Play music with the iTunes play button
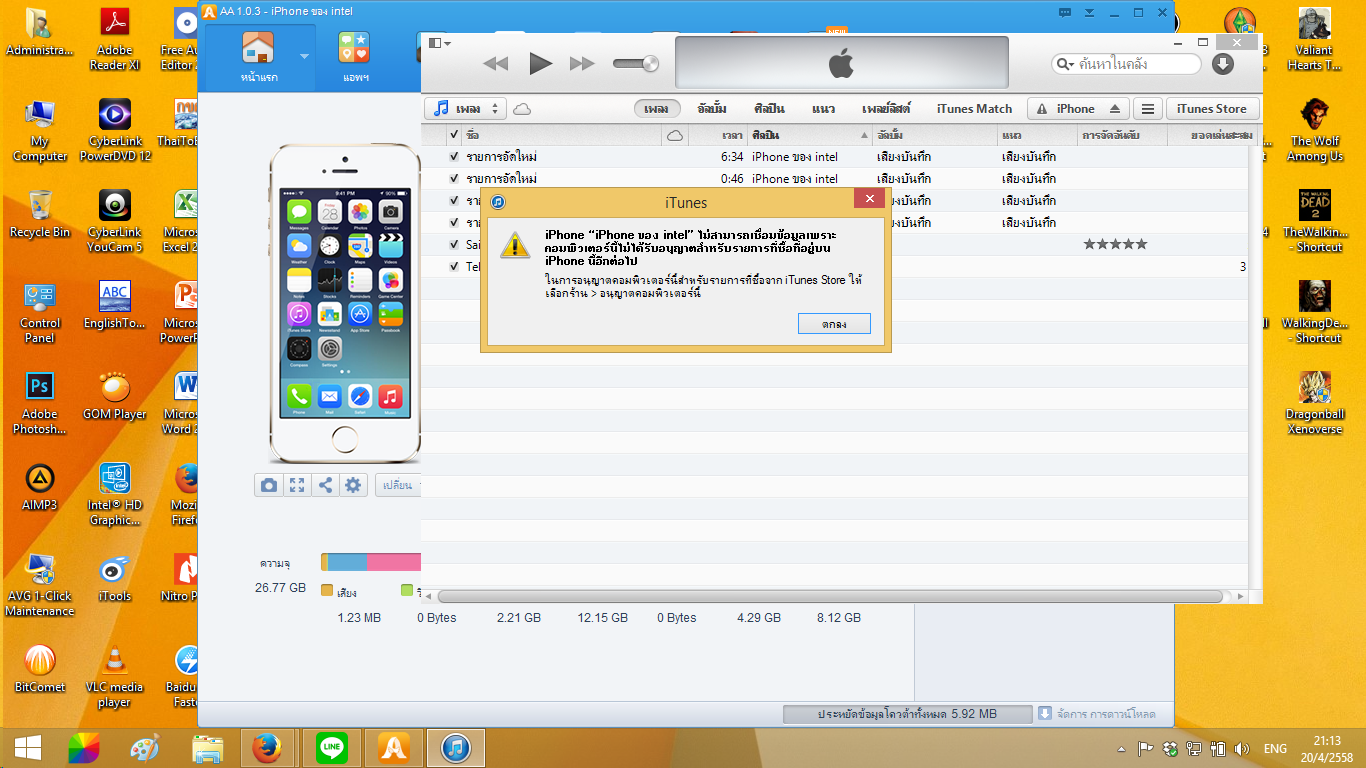The width and height of the screenshot is (1366, 768). (540, 63)
